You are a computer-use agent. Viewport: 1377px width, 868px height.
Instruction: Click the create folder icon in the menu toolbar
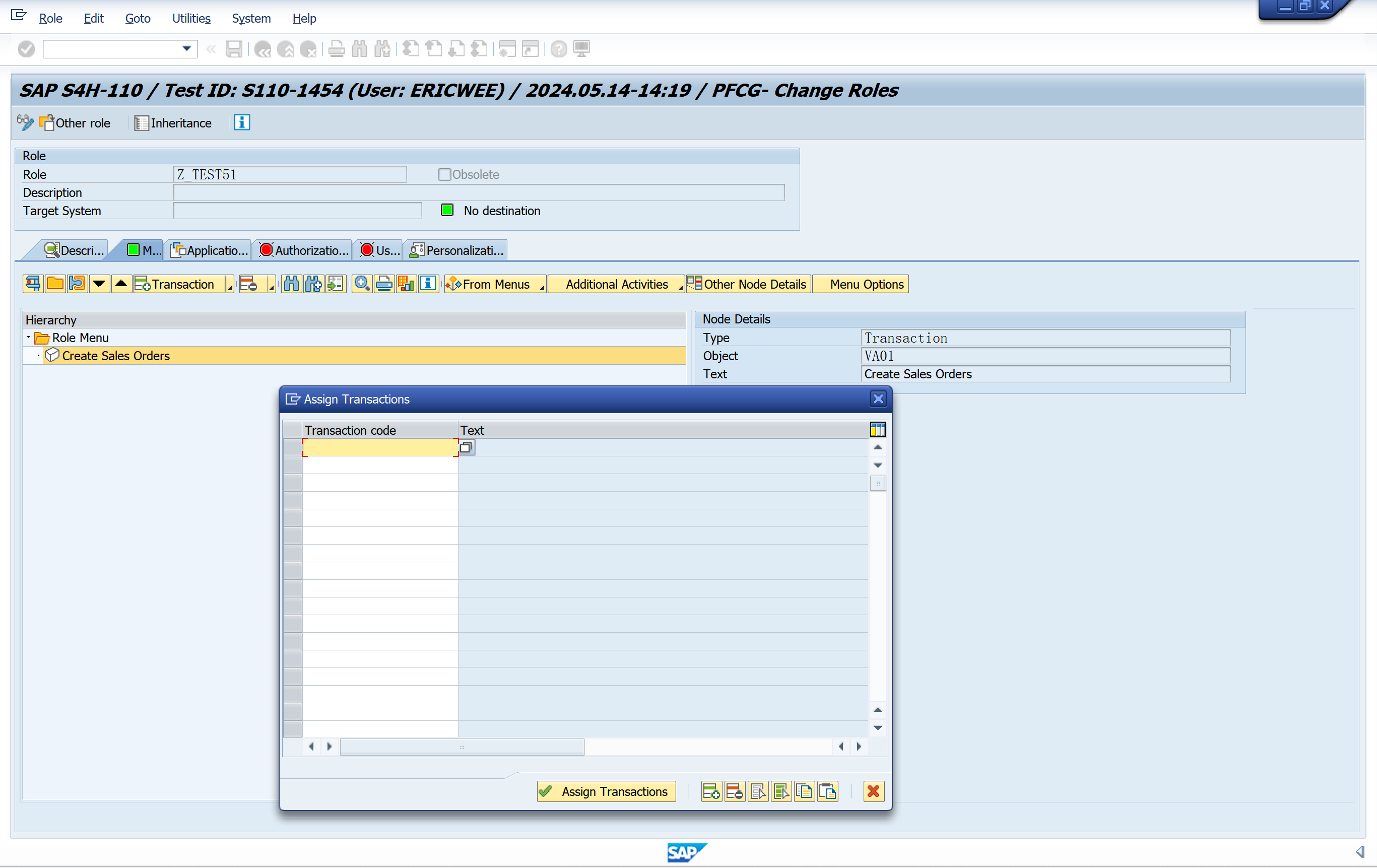pyautogui.click(x=55, y=284)
